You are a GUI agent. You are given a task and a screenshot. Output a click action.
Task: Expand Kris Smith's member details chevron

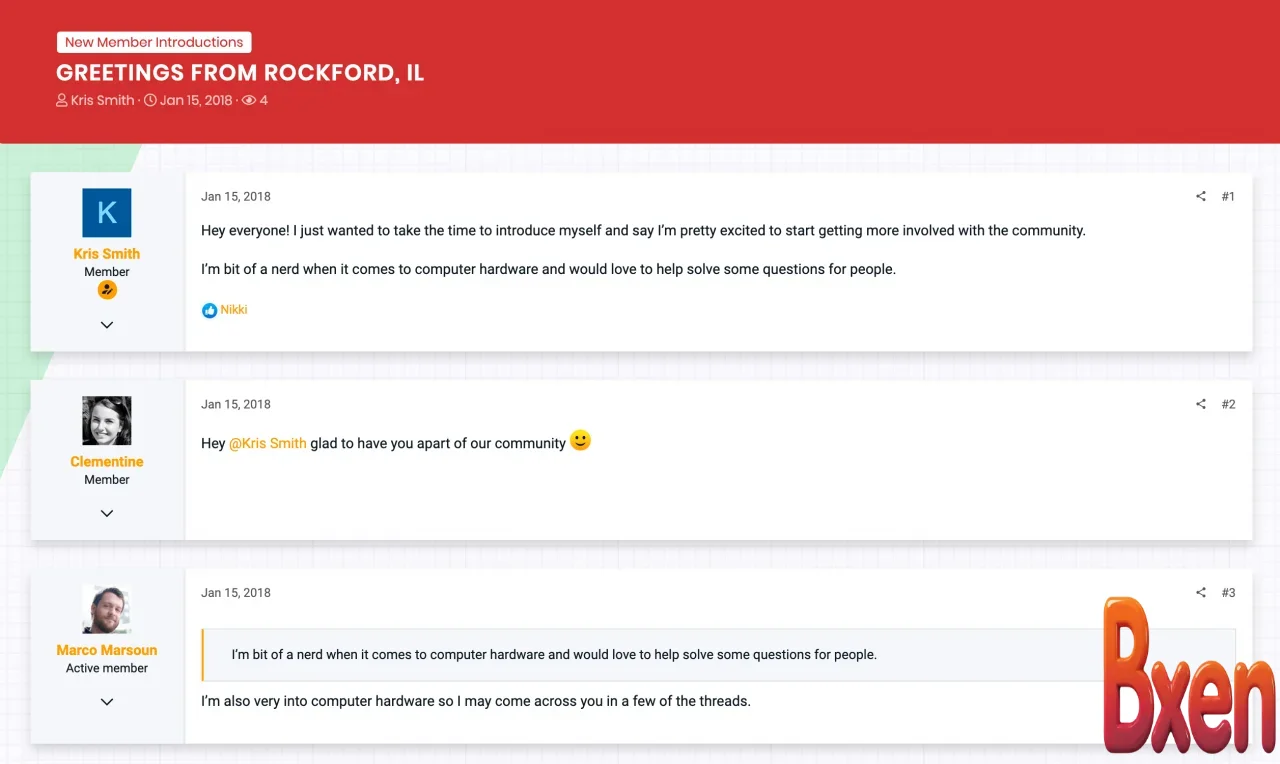click(x=107, y=324)
